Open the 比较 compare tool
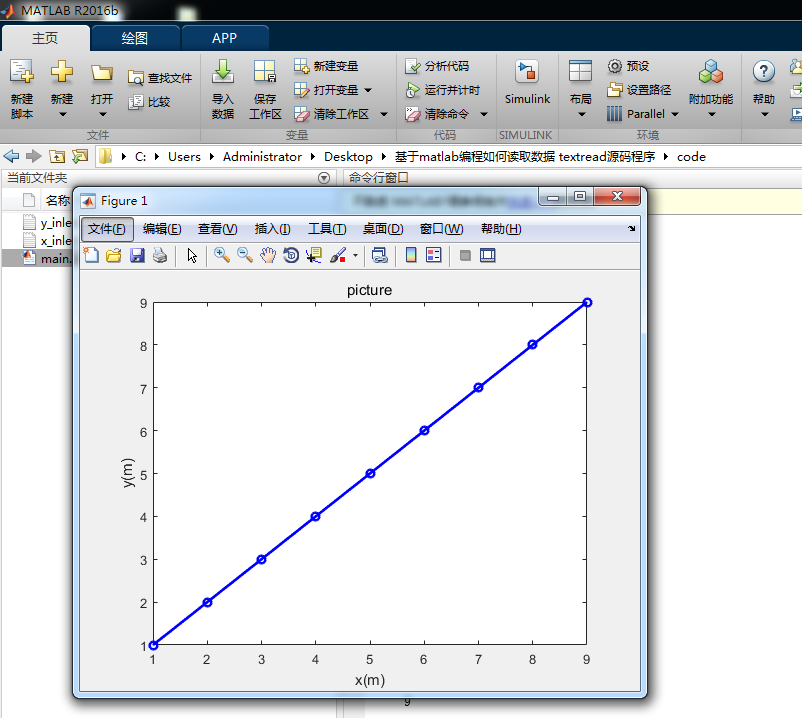The image size is (802, 718). tap(149, 102)
